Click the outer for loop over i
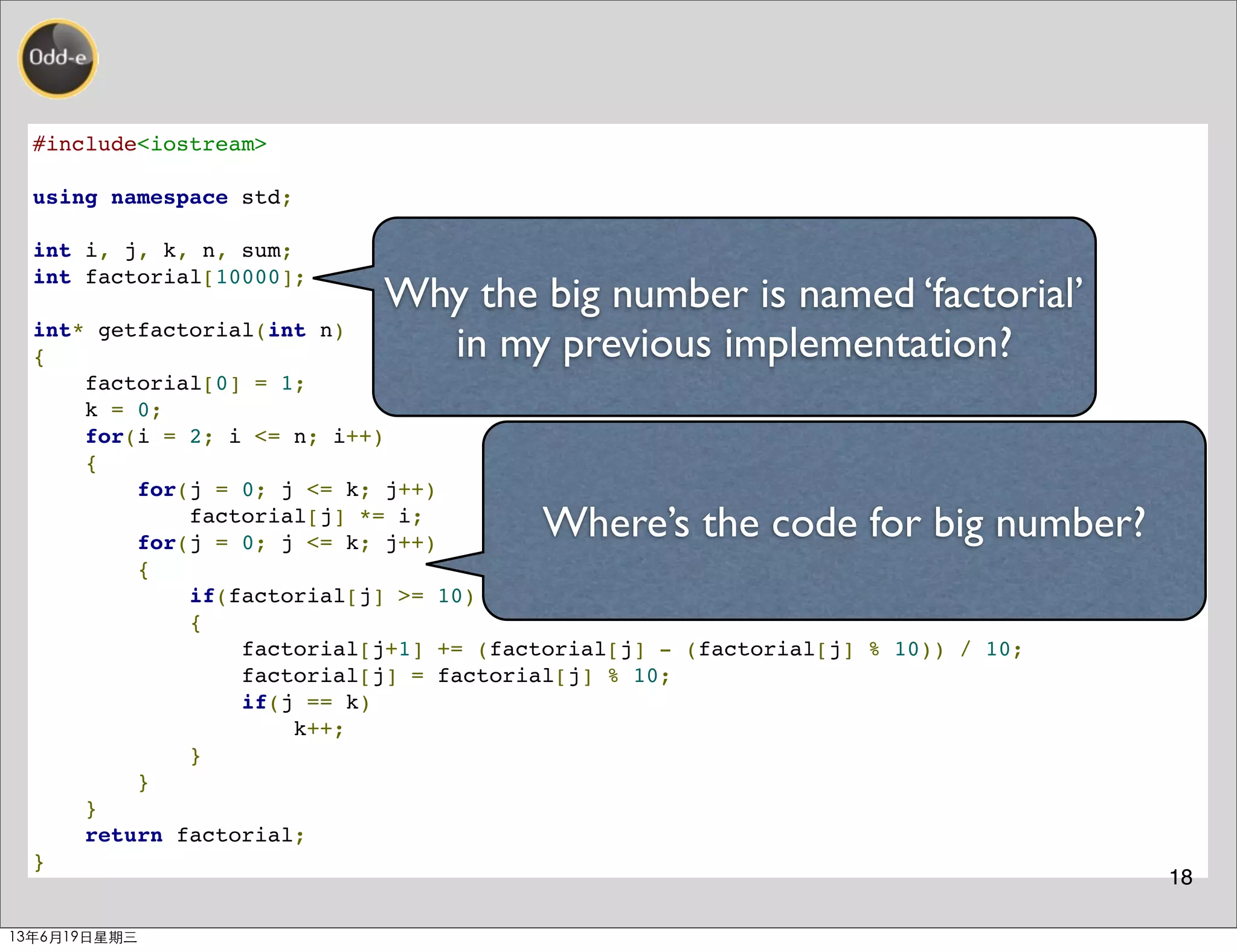 coord(234,437)
